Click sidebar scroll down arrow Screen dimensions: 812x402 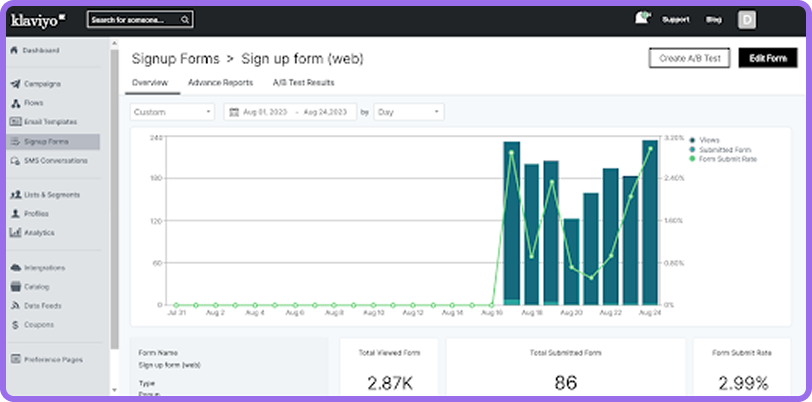click(x=114, y=390)
